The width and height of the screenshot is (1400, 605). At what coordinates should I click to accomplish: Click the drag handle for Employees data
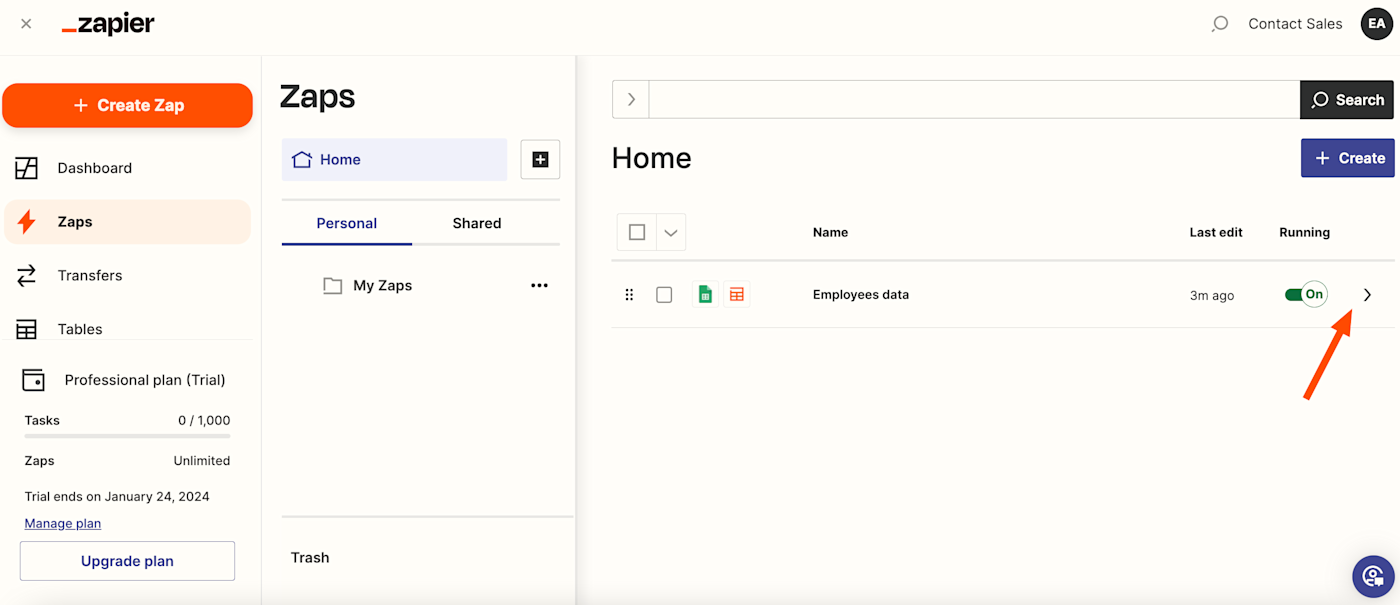pos(629,295)
